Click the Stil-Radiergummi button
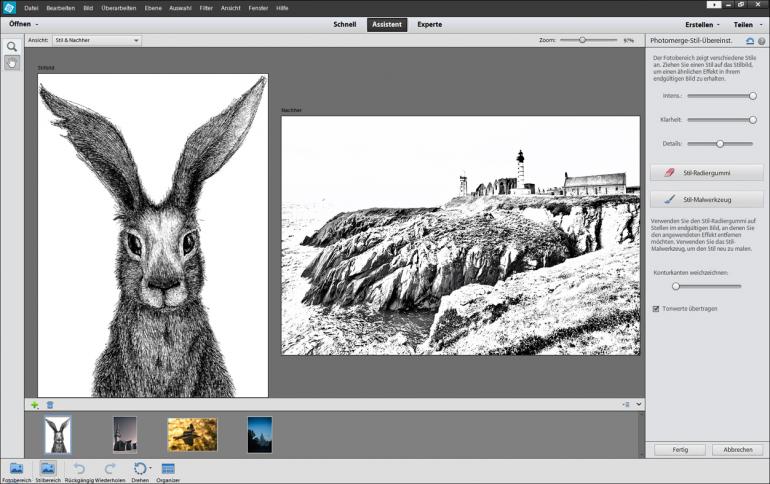 [706, 172]
